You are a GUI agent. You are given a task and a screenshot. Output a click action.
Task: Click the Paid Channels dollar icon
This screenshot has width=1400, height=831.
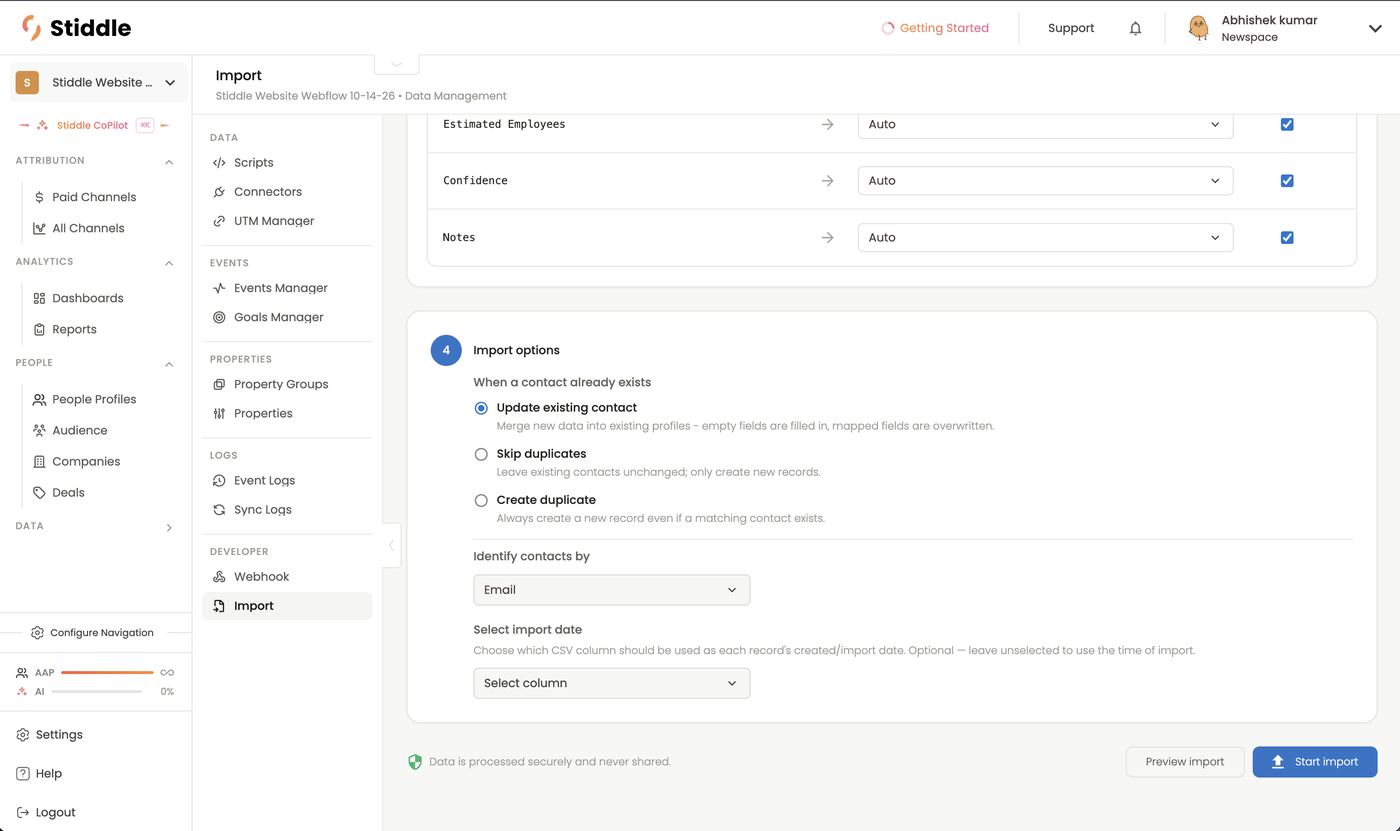pos(39,197)
